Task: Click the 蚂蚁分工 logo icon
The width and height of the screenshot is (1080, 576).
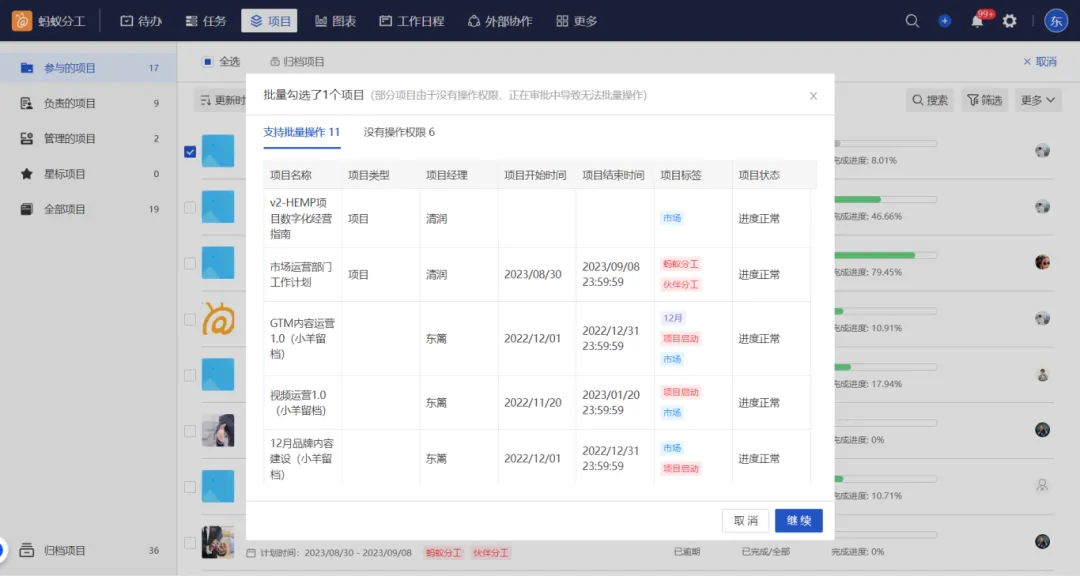Action: click(22, 21)
